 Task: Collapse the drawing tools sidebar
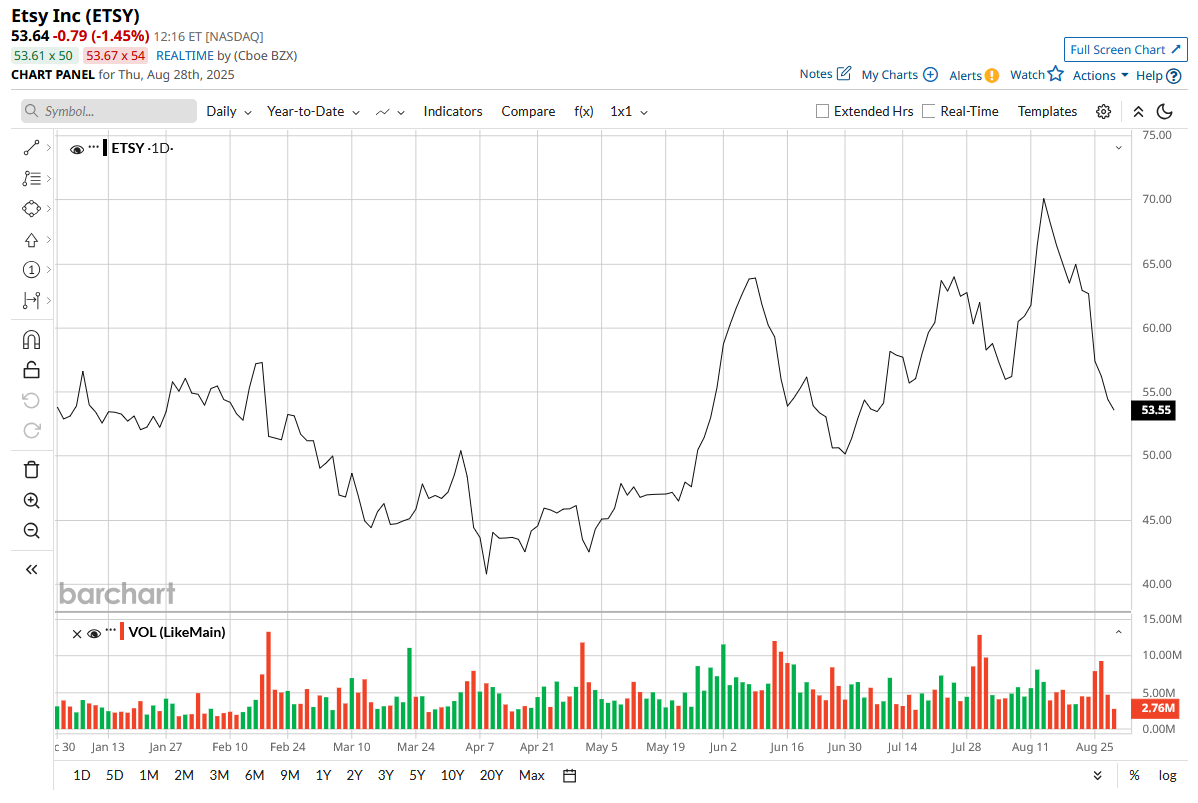[x=31, y=569]
